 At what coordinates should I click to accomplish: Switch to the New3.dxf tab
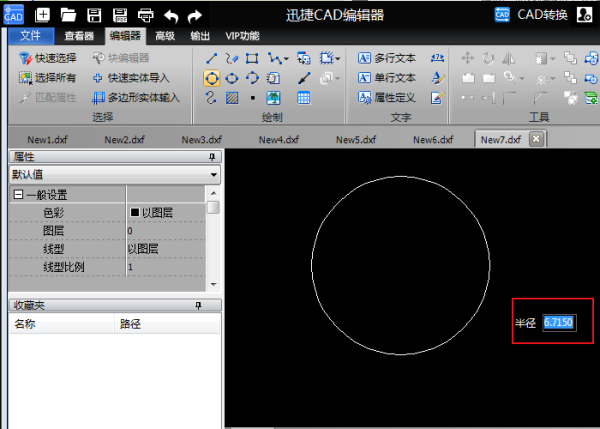click(x=201, y=139)
